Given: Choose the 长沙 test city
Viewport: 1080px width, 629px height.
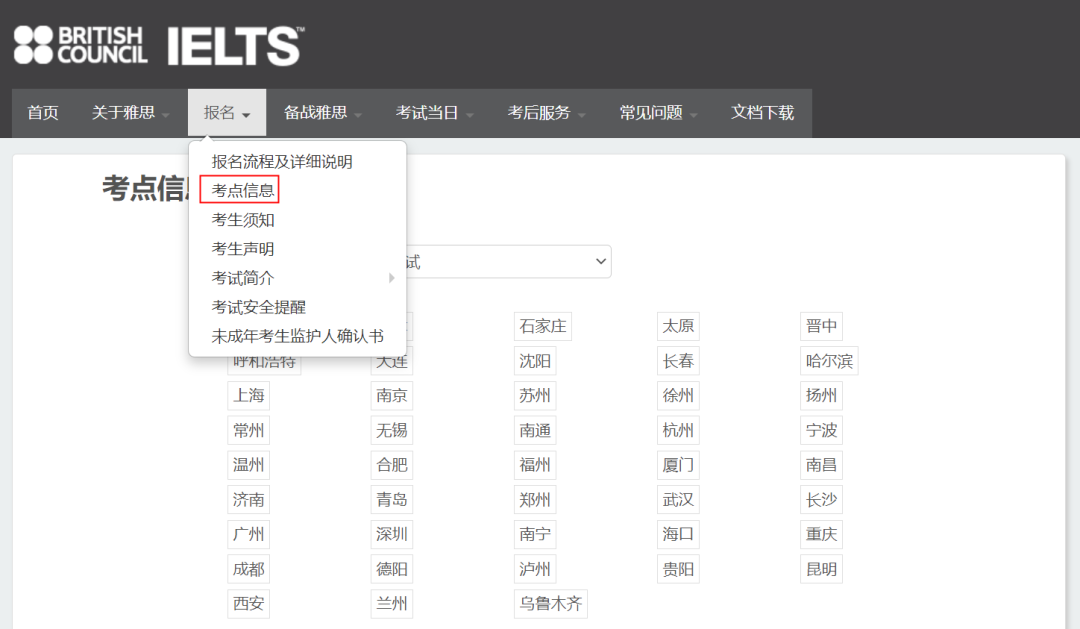Looking at the screenshot, I should point(821,499).
